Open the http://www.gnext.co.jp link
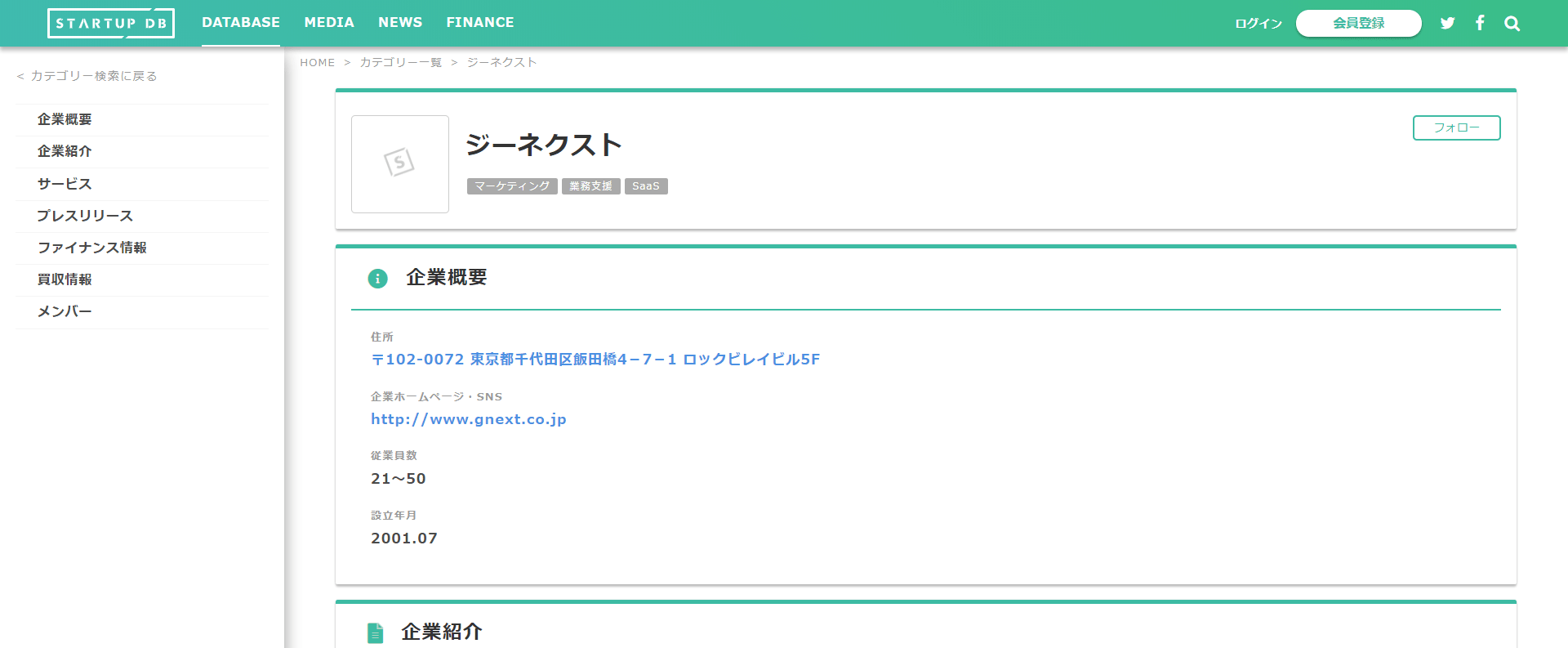 pos(469,419)
